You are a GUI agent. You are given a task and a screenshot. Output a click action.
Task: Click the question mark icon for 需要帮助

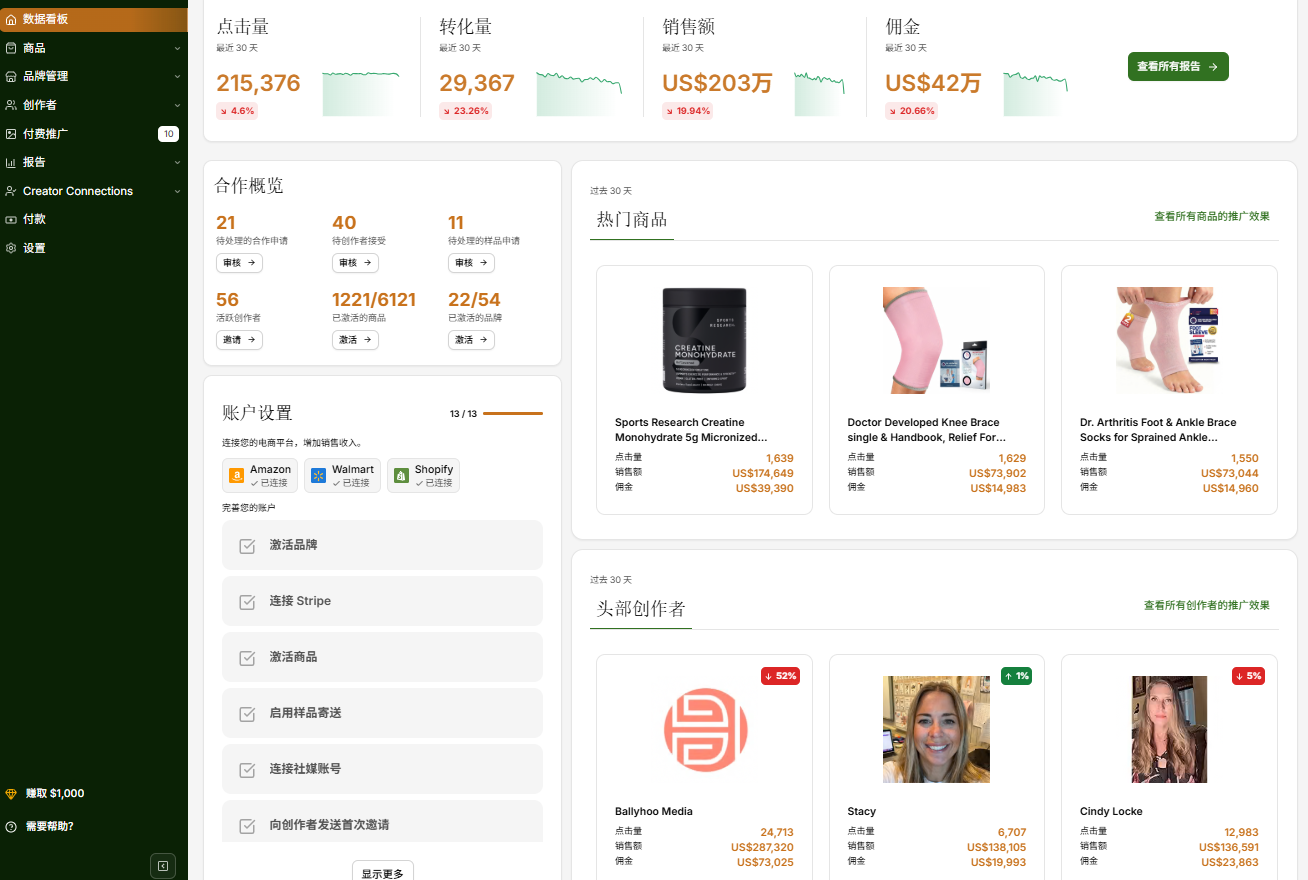click(x=11, y=827)
